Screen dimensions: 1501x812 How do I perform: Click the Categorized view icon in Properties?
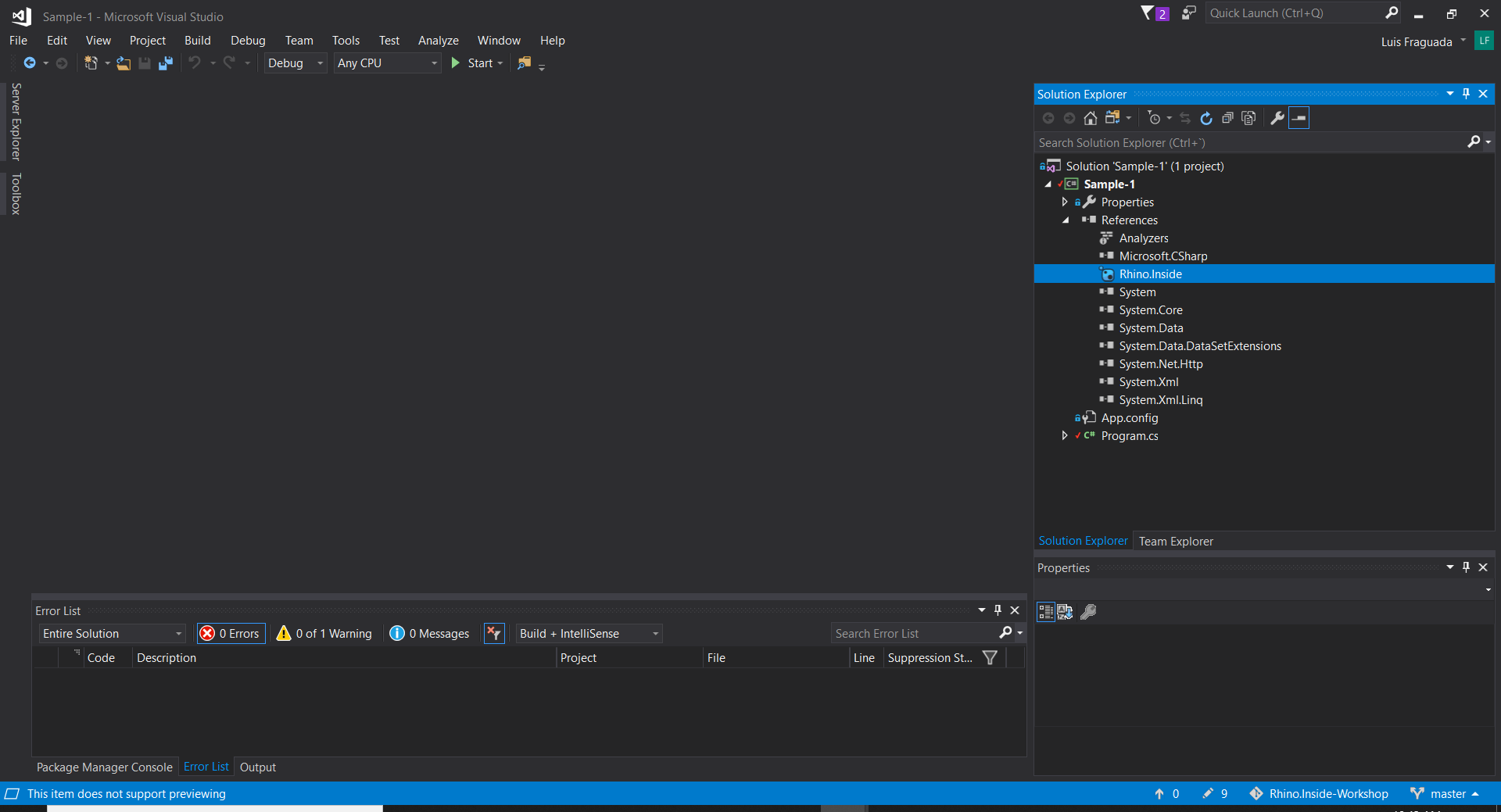point(1046,612)
